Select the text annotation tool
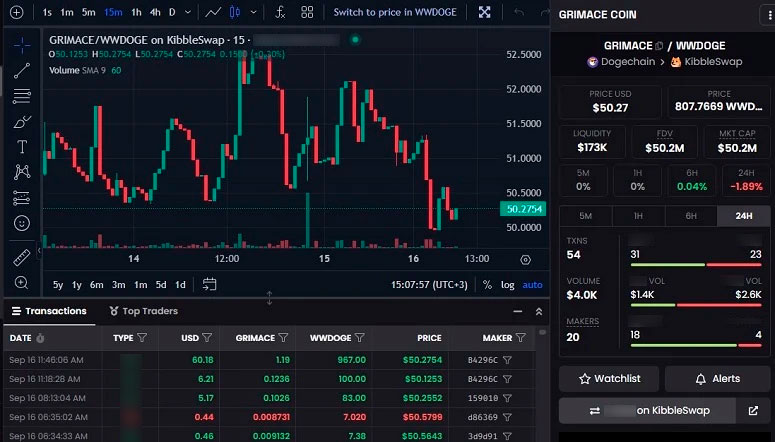The height and width of the screenshot is (442, 775). point(22,147)
